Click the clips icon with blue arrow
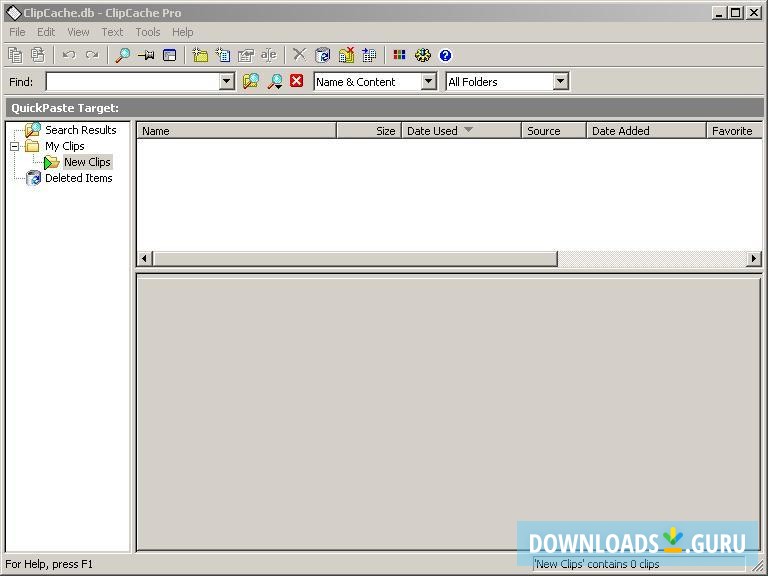Image resolution: width=768 pixels, height=576 pixels. coord(369,55)
